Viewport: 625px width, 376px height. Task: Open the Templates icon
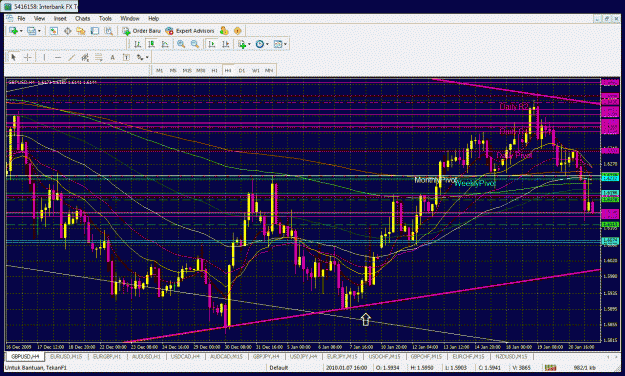(x=278, y=44)
